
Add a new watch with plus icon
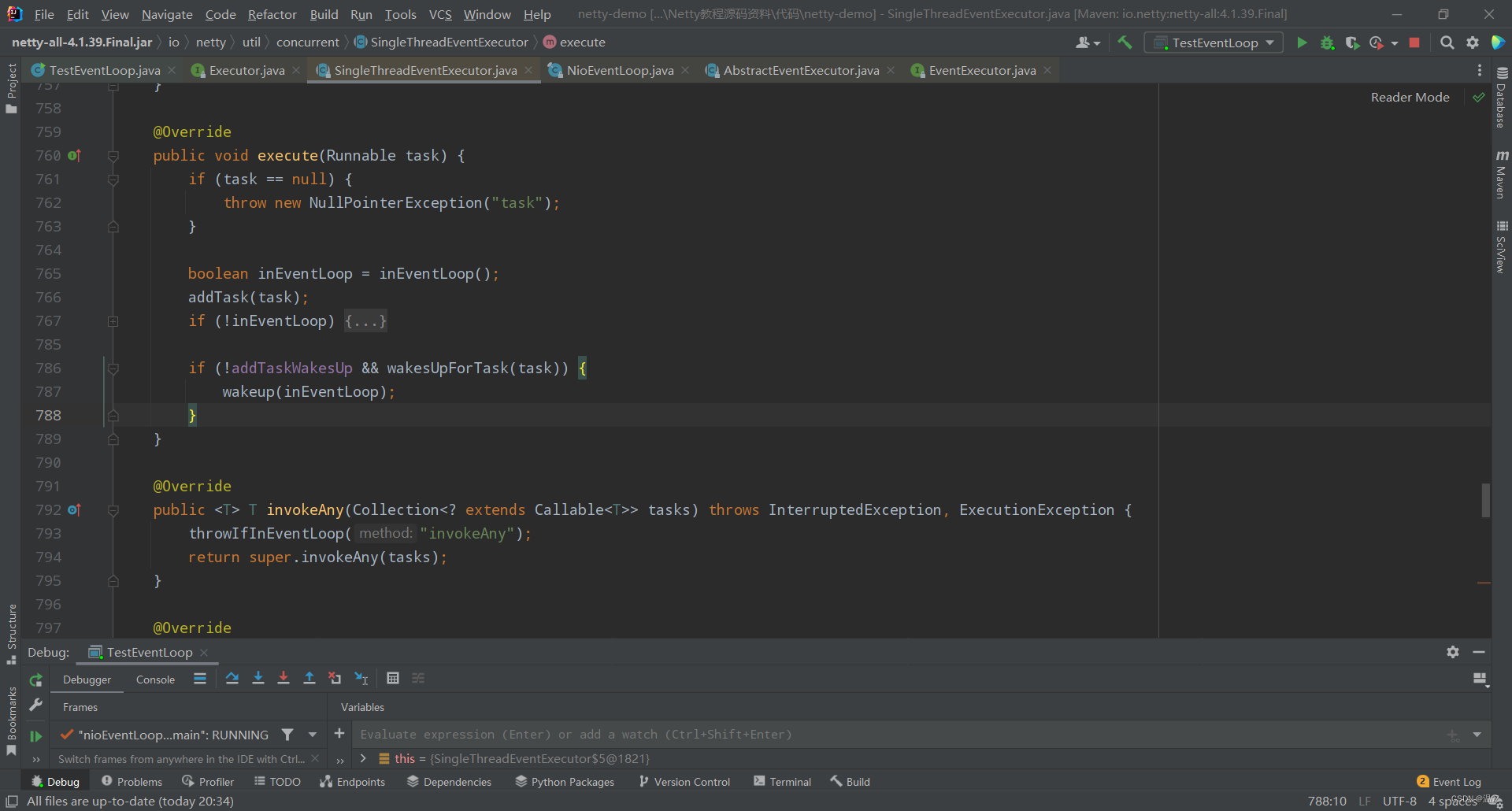pyautogui.click(x=339, y=734)
